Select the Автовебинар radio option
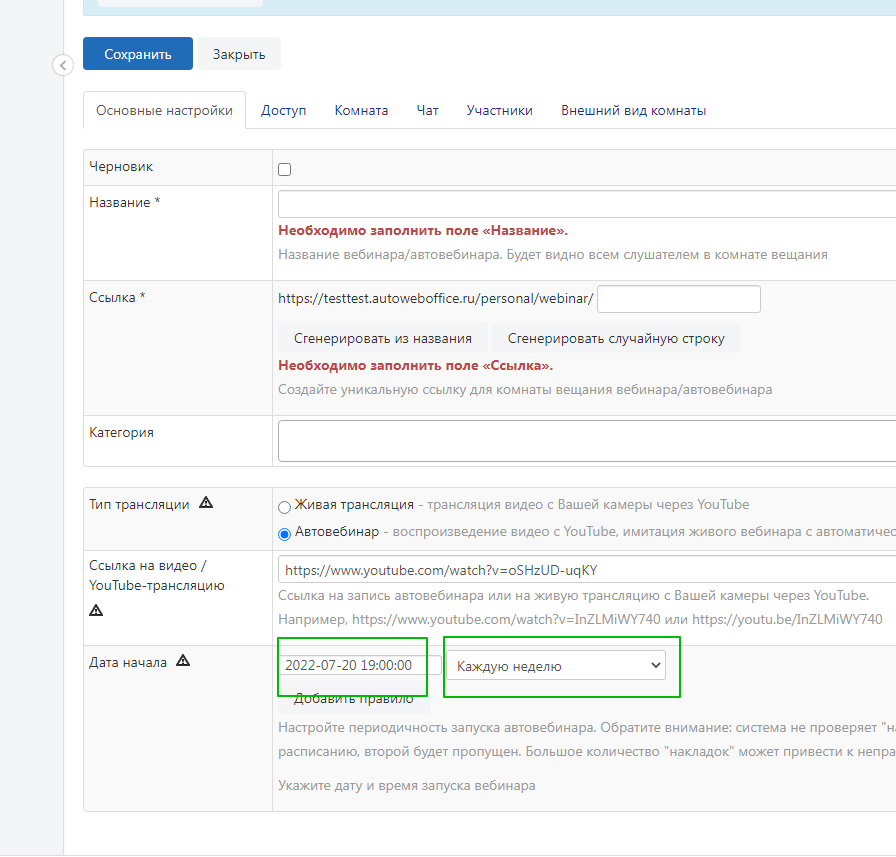The image size is (896, 857). point(285,533)
